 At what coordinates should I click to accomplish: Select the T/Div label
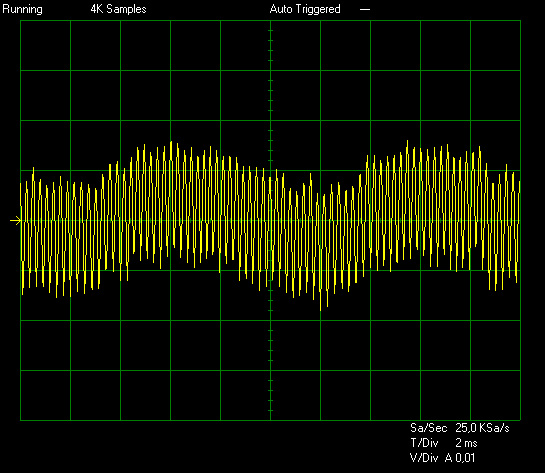424,443
